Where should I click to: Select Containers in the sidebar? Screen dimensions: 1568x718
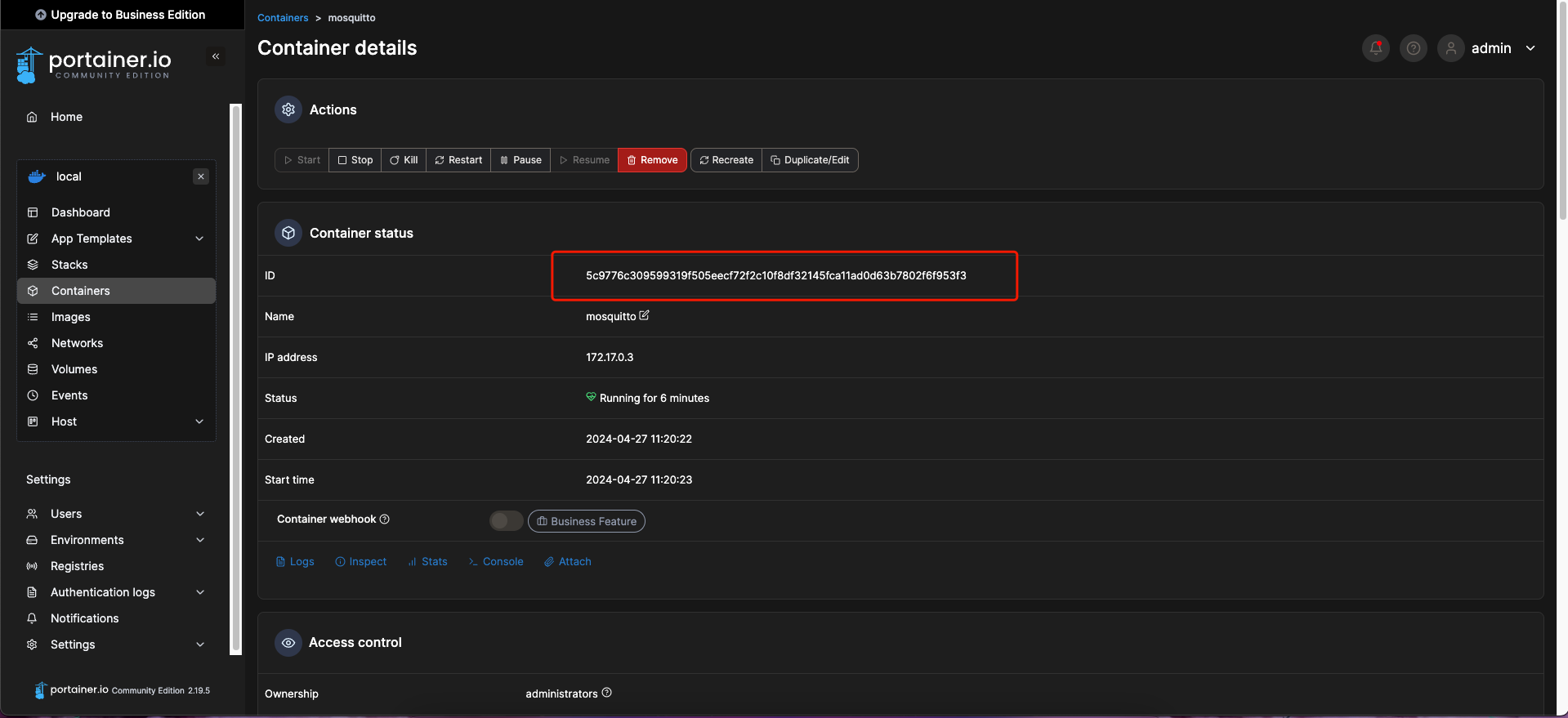click(116, 291)
